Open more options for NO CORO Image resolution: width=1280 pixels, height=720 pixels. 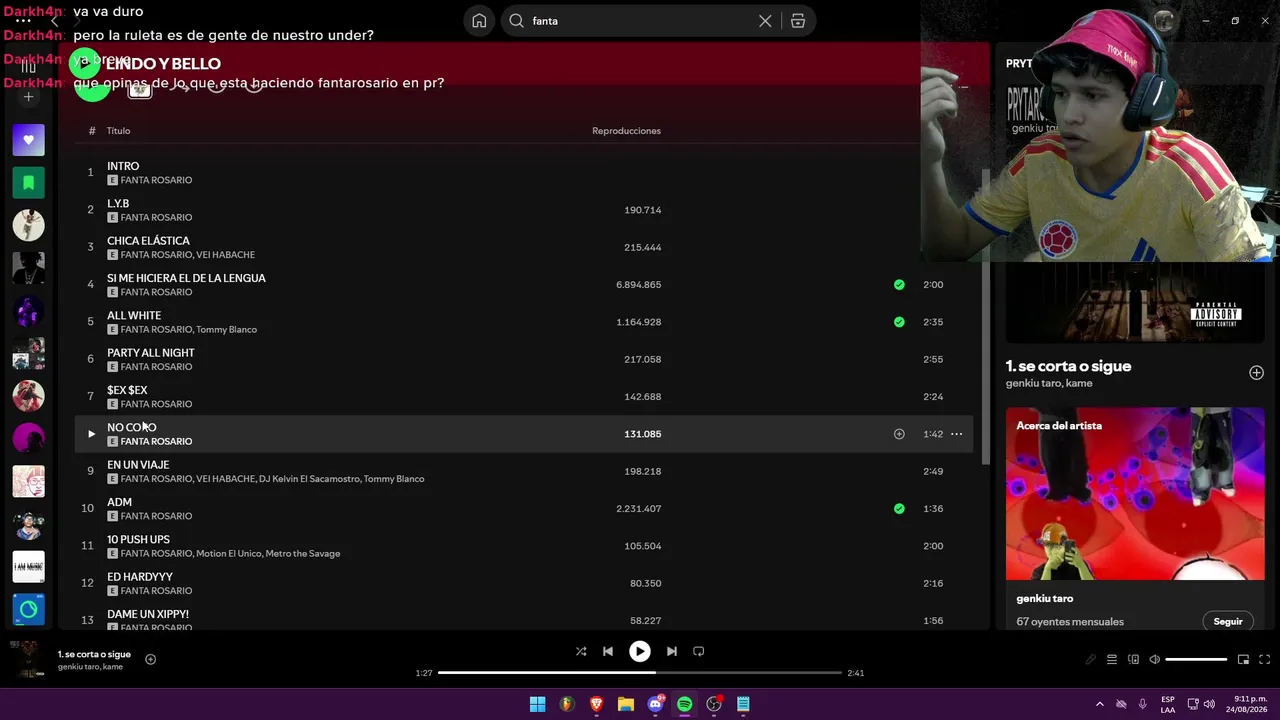[956, 434]
